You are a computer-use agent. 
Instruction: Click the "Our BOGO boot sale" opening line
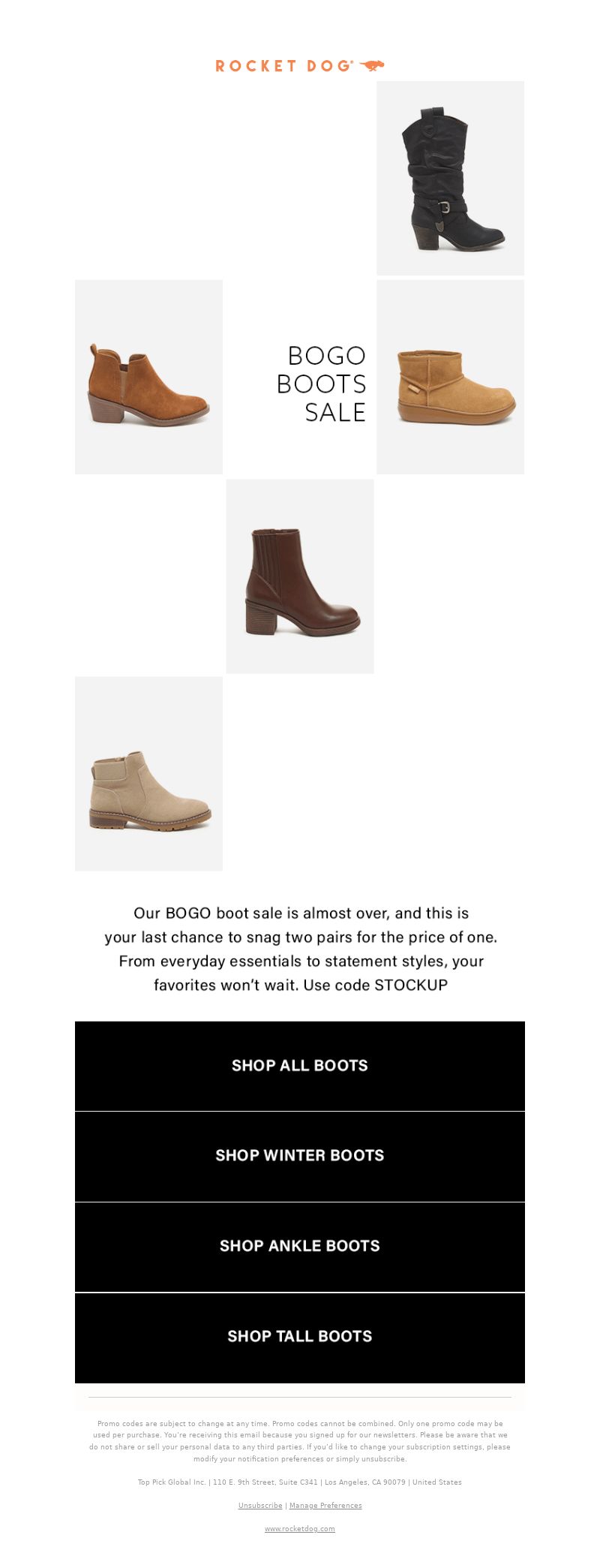point(301,913)
